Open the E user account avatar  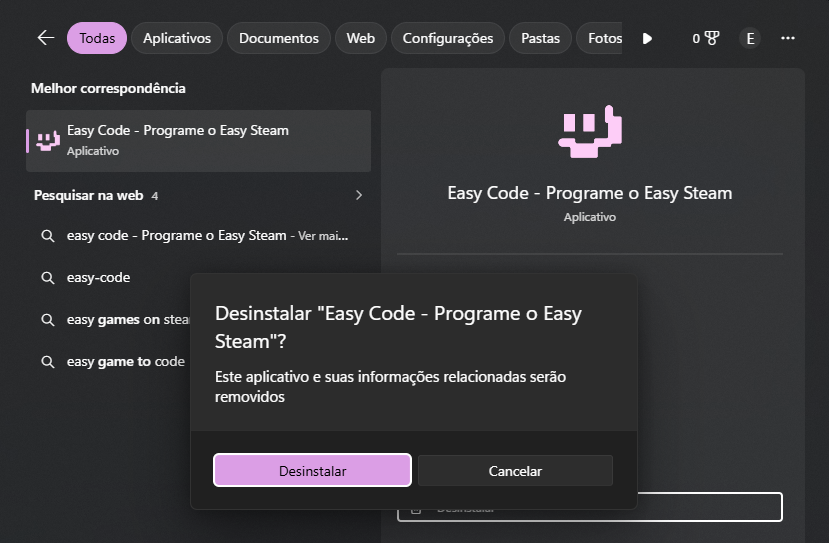coord(750,38)
